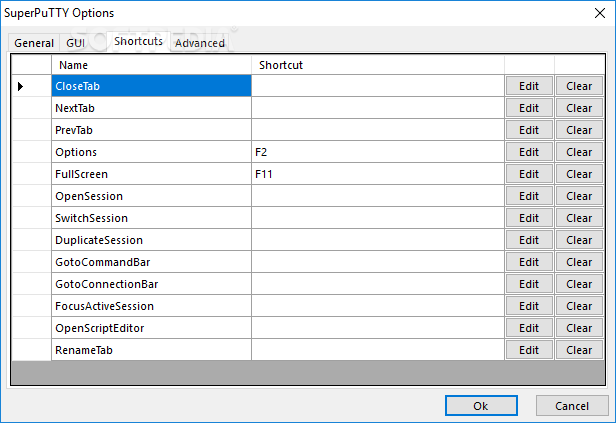Select the OpenSession name cell
The image size is (616, 423).
pos(151,196)
